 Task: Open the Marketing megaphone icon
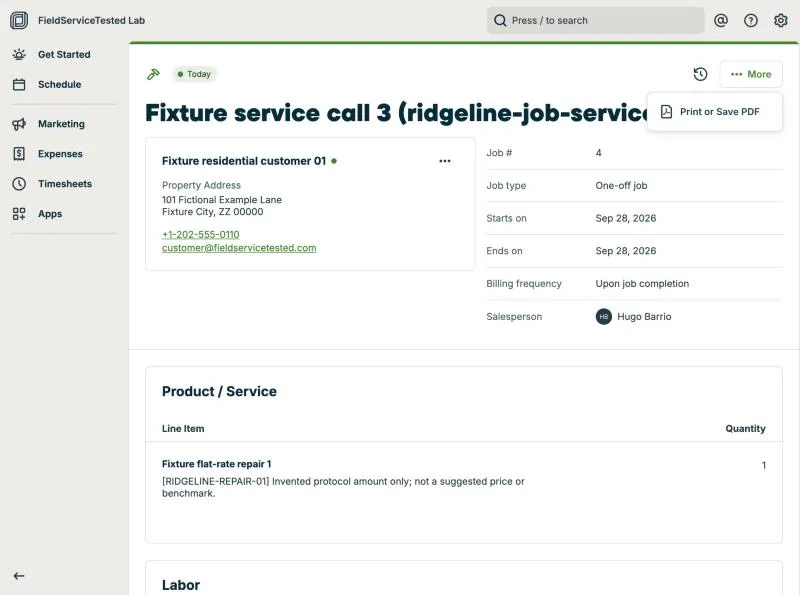point(19,124)
